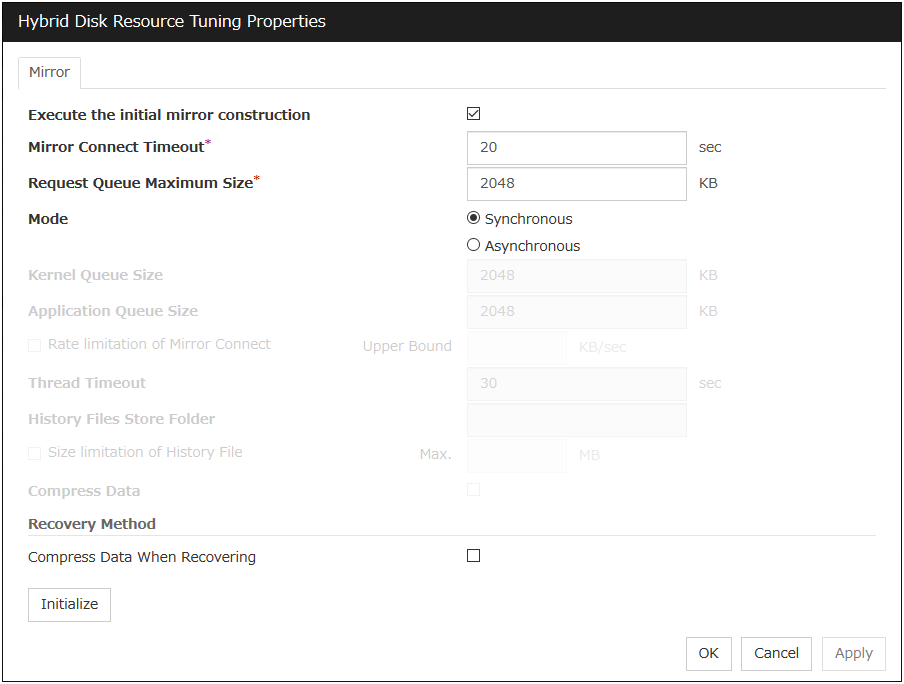
Task: Focus the Request Queue Maximum Size field
Action: (x=576, y=183)
